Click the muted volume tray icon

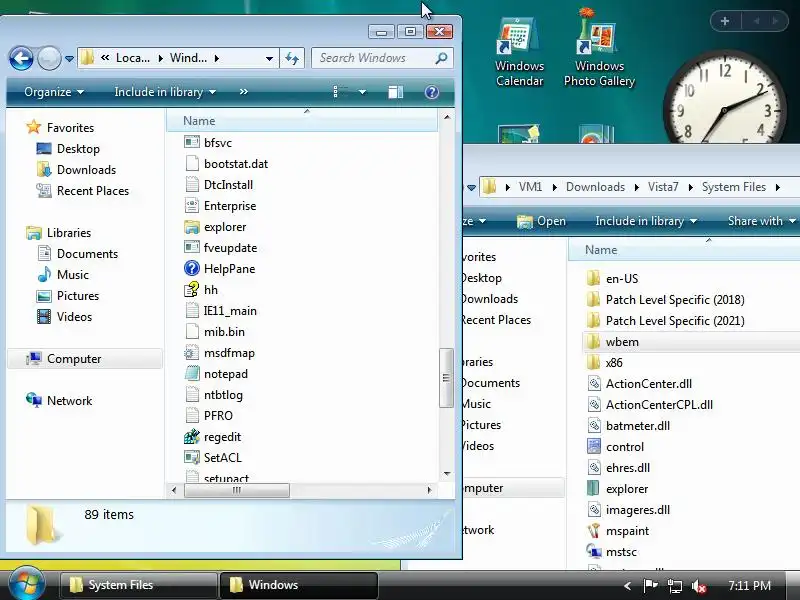[699, 586]
